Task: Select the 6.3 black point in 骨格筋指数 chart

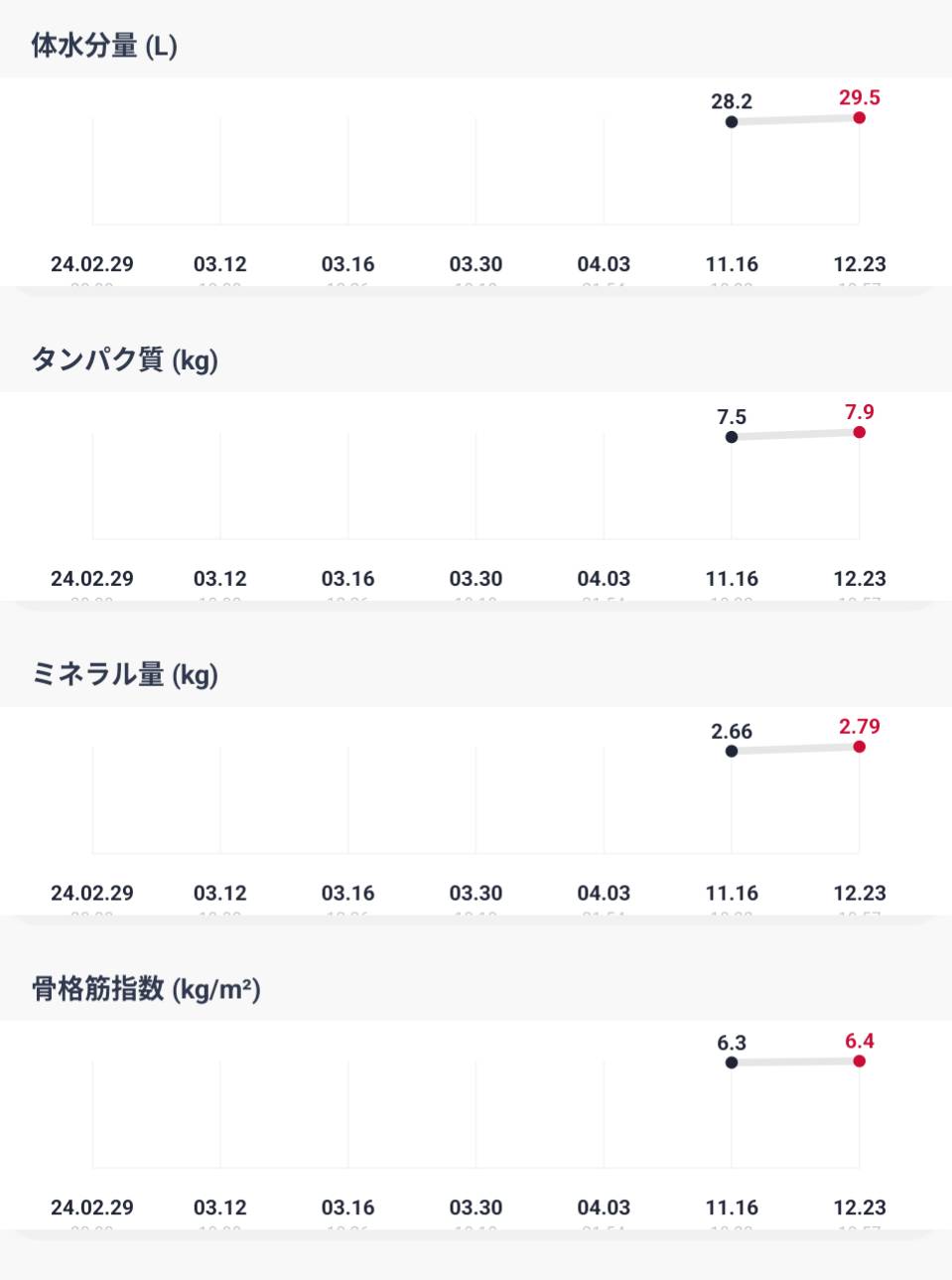Action: (x=732, y=1063)
